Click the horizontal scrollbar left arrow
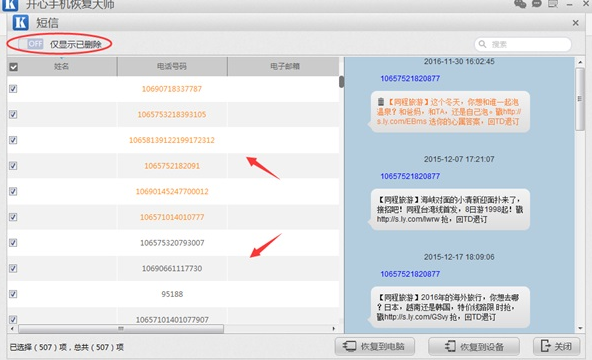Screen dimensions: 592x360 click(12, 329)
